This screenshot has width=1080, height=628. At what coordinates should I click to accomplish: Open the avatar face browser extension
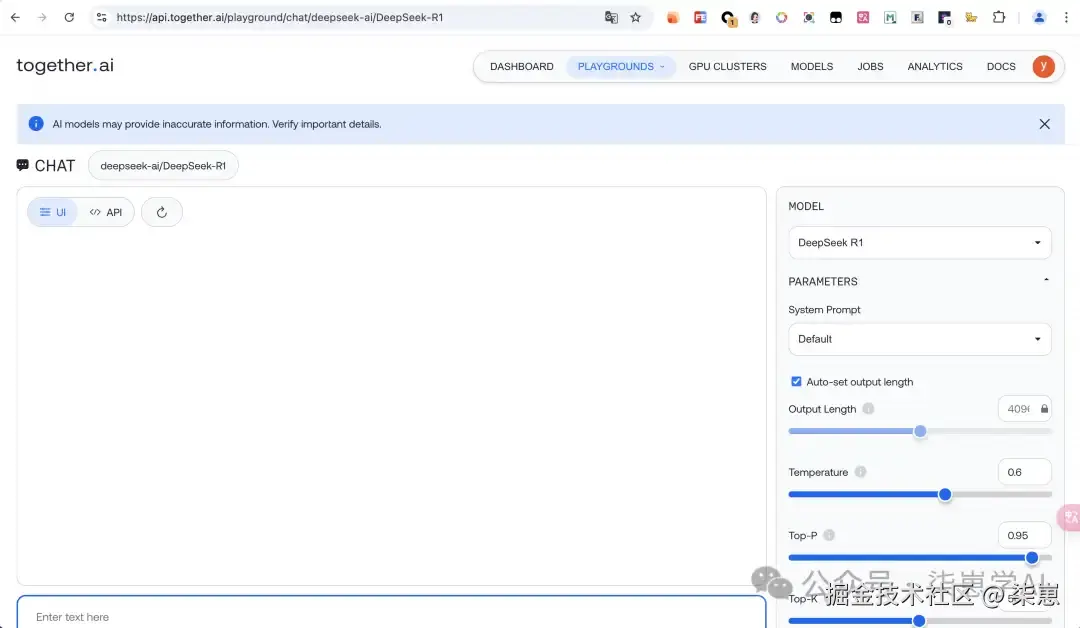[754, 18]
